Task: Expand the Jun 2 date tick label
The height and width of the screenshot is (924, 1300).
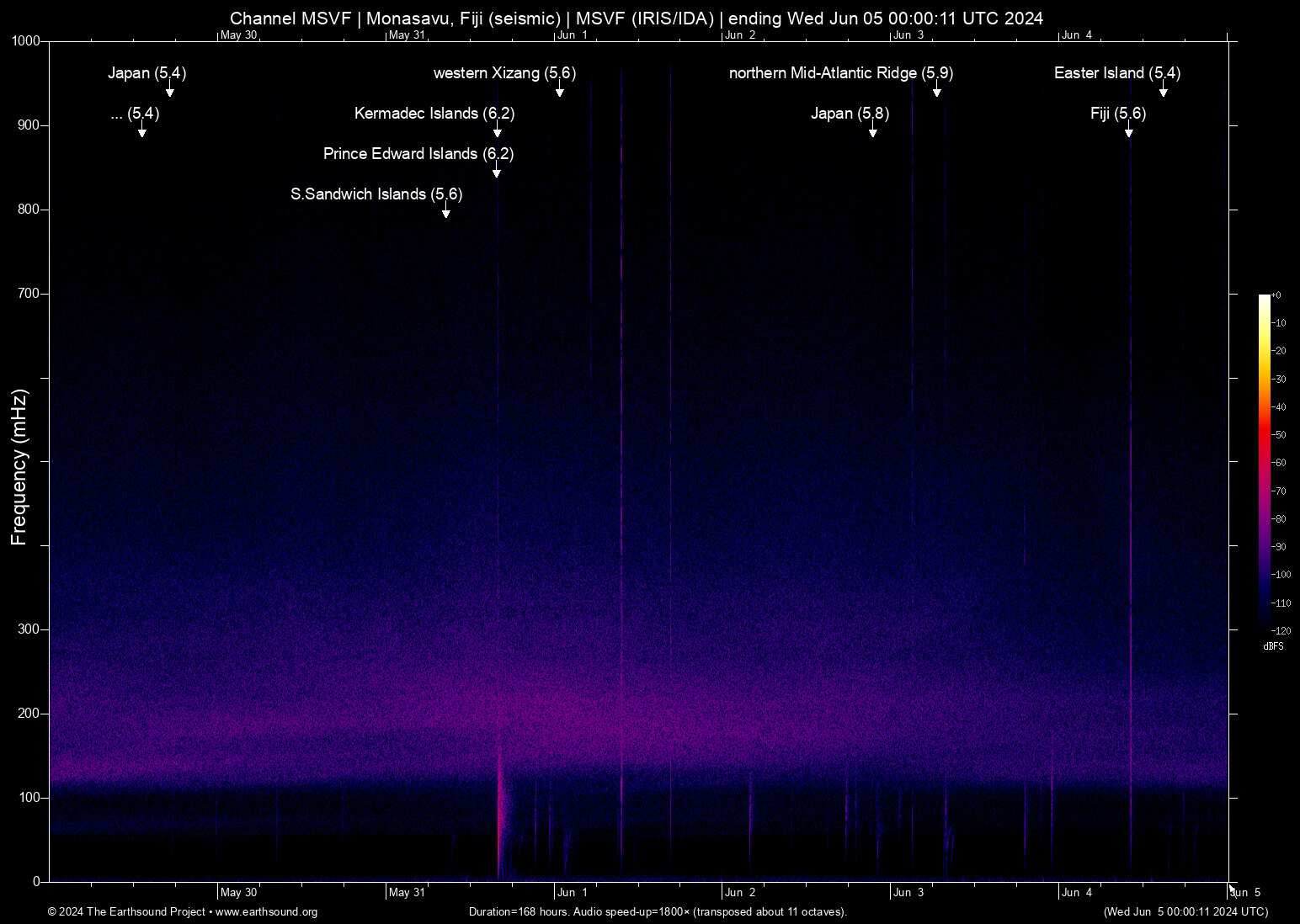Action: [x=739, y=35]
